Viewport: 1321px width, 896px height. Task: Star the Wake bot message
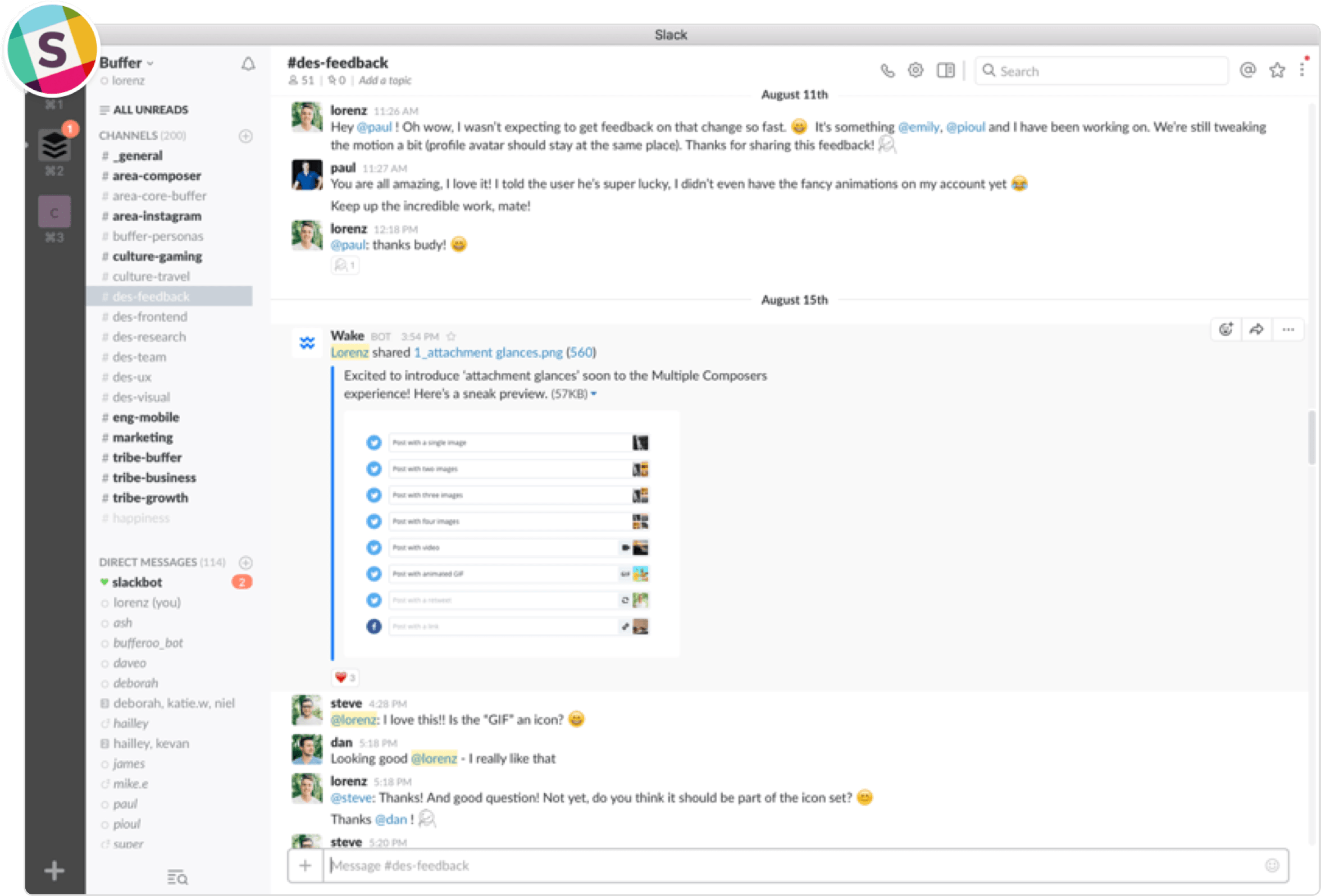pos(451,336)
